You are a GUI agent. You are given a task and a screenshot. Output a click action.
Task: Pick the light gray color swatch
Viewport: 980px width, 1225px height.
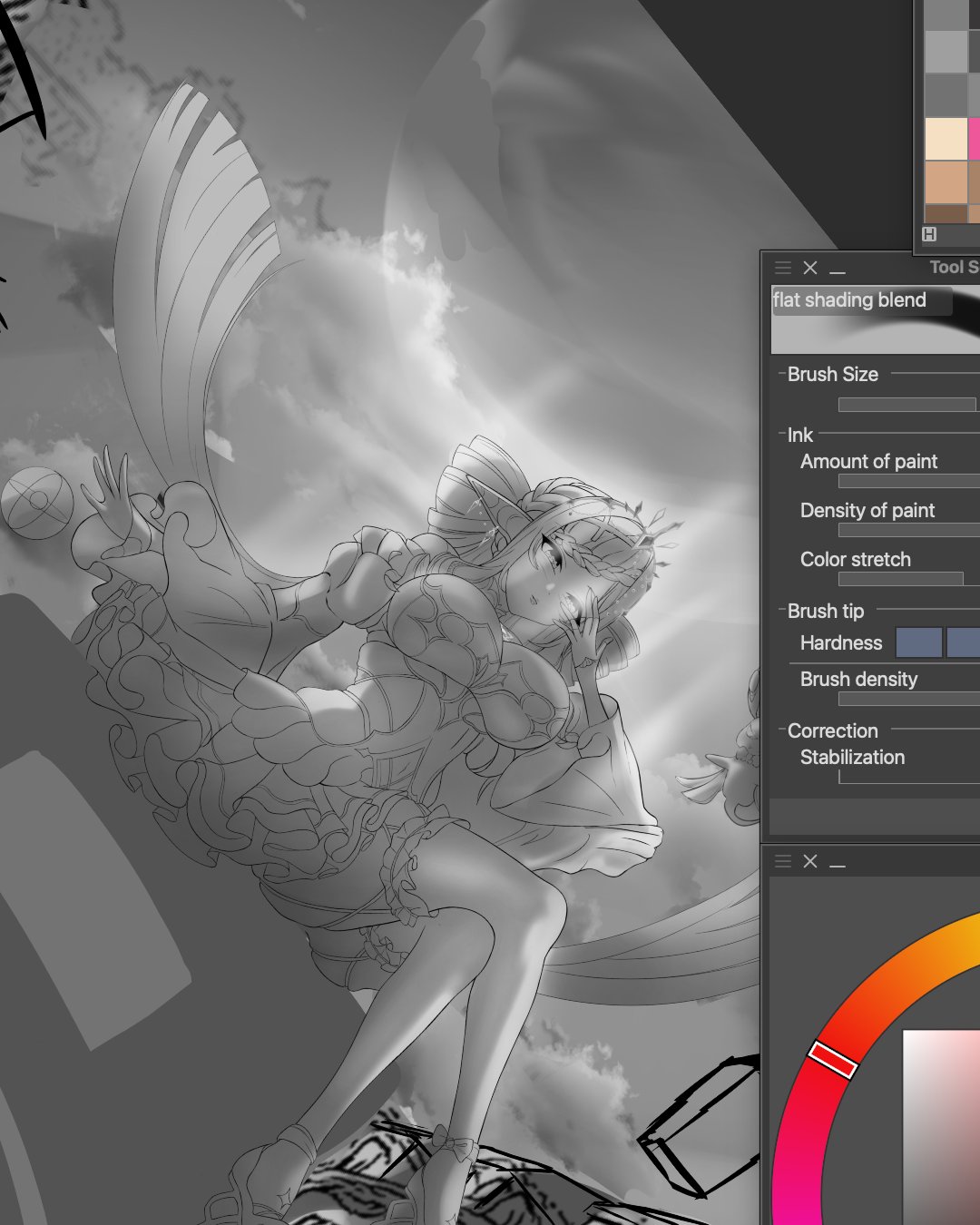(946, 52)
